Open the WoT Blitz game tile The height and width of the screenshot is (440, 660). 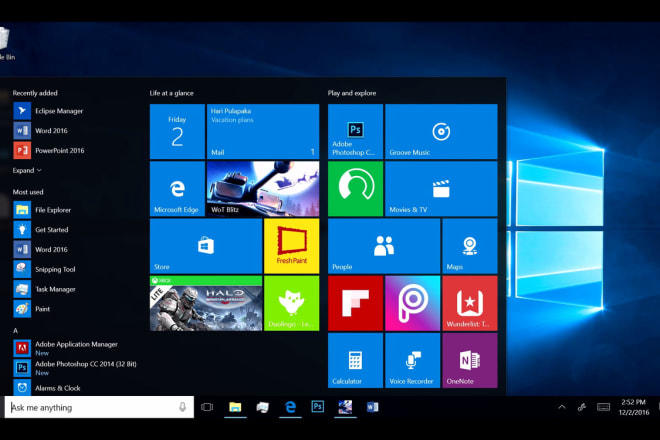click(x=263, y=189)
